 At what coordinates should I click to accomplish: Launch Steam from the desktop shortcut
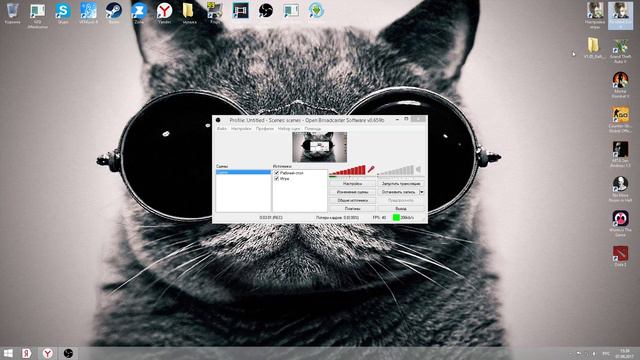pos(113,12)
